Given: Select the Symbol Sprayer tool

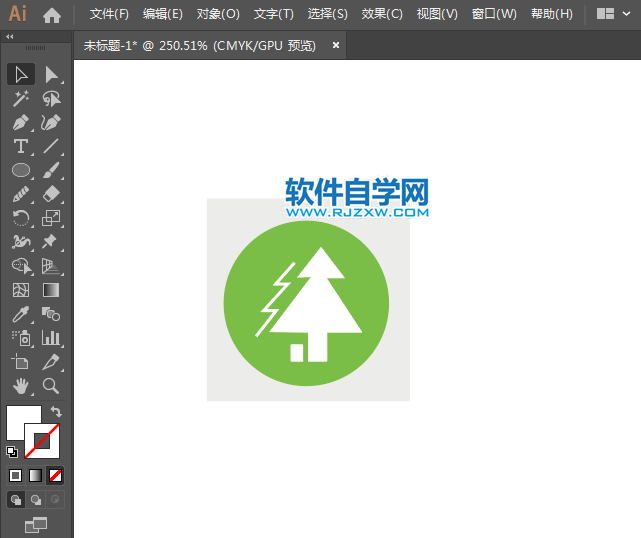Looking at the screenshot, I should pyautogui.click(x=21, y=338).
